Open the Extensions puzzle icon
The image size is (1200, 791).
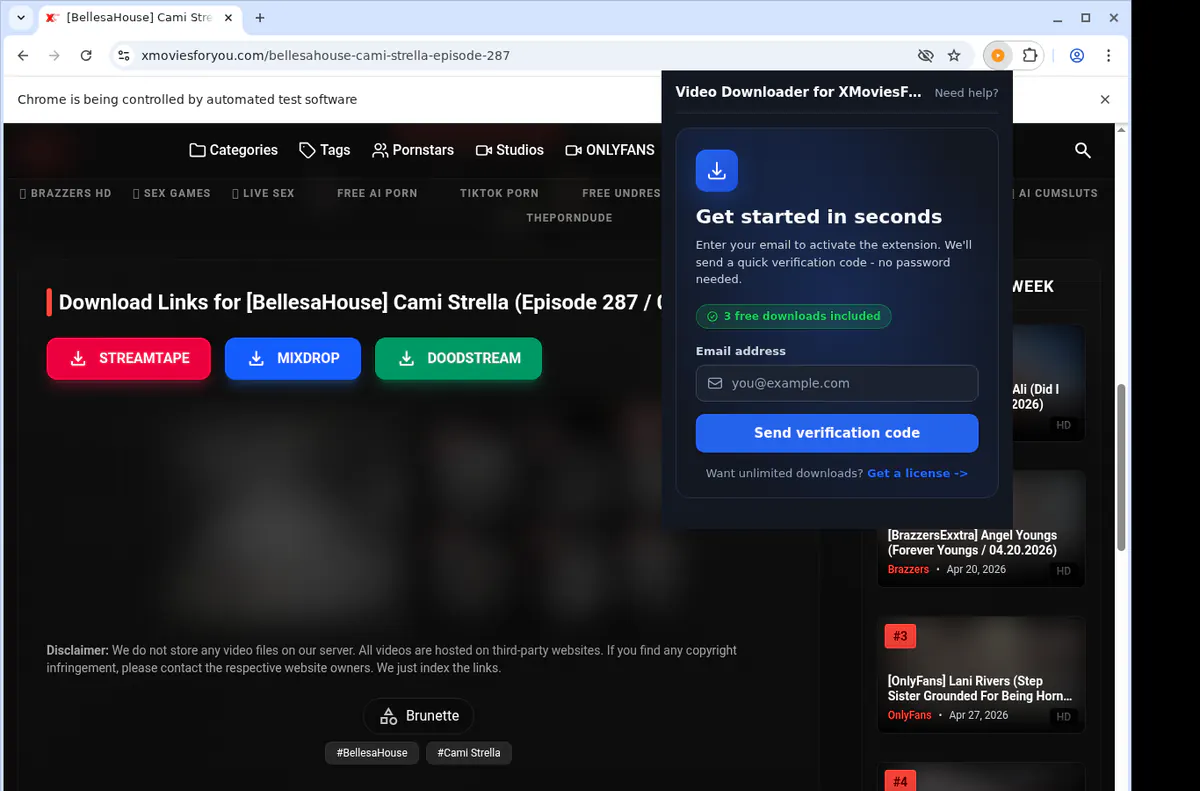(1030, 56)
